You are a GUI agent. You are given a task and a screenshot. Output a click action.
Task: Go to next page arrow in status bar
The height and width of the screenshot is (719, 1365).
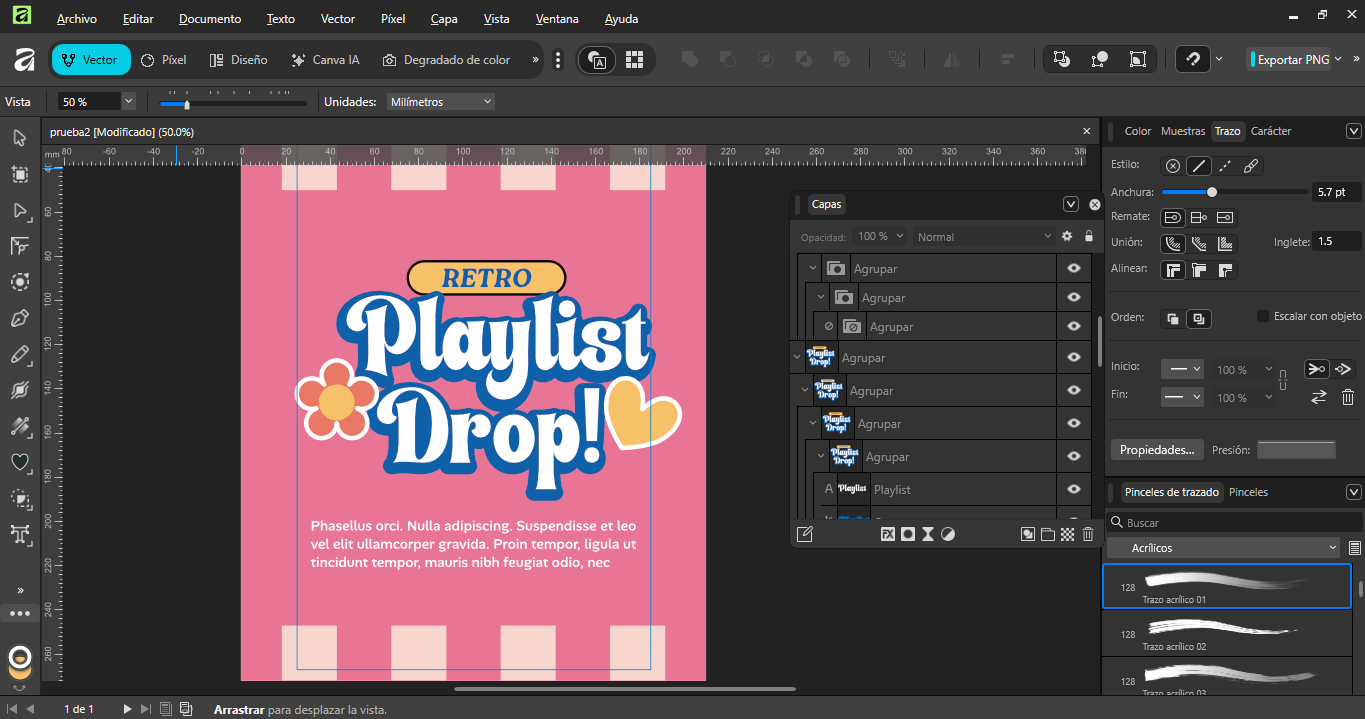point(127,709)
